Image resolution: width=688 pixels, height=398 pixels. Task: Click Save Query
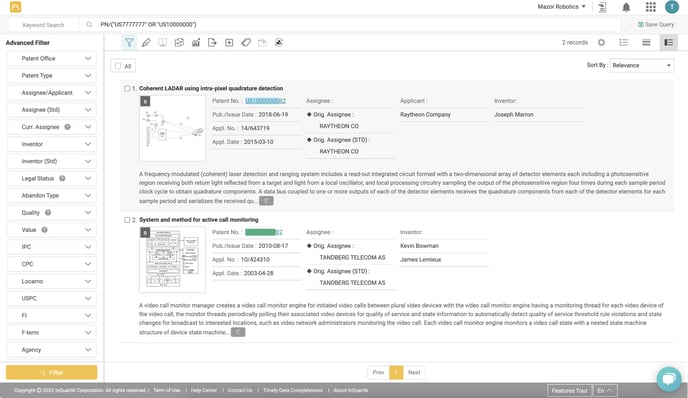(x=656, y=25)
